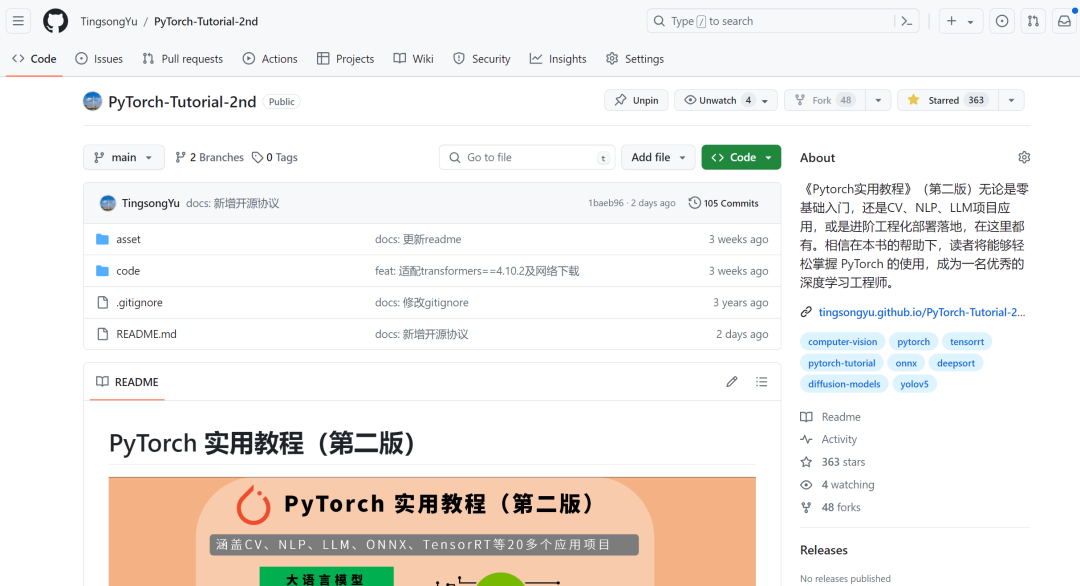Unwatch the PyTorch-Tutorial-2nd repository
The width and height of the screenshot is (1080, 586).
click(712, 100)
